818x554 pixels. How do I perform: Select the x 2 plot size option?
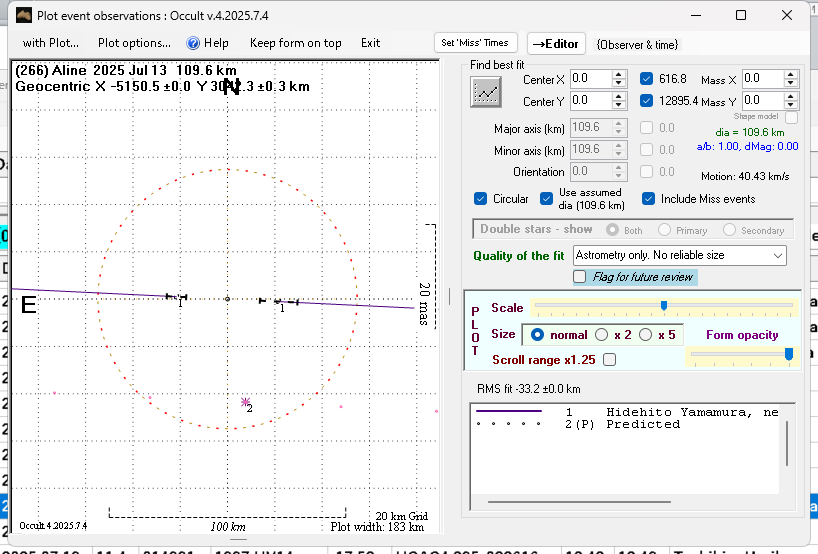click(x=602, y=334)
